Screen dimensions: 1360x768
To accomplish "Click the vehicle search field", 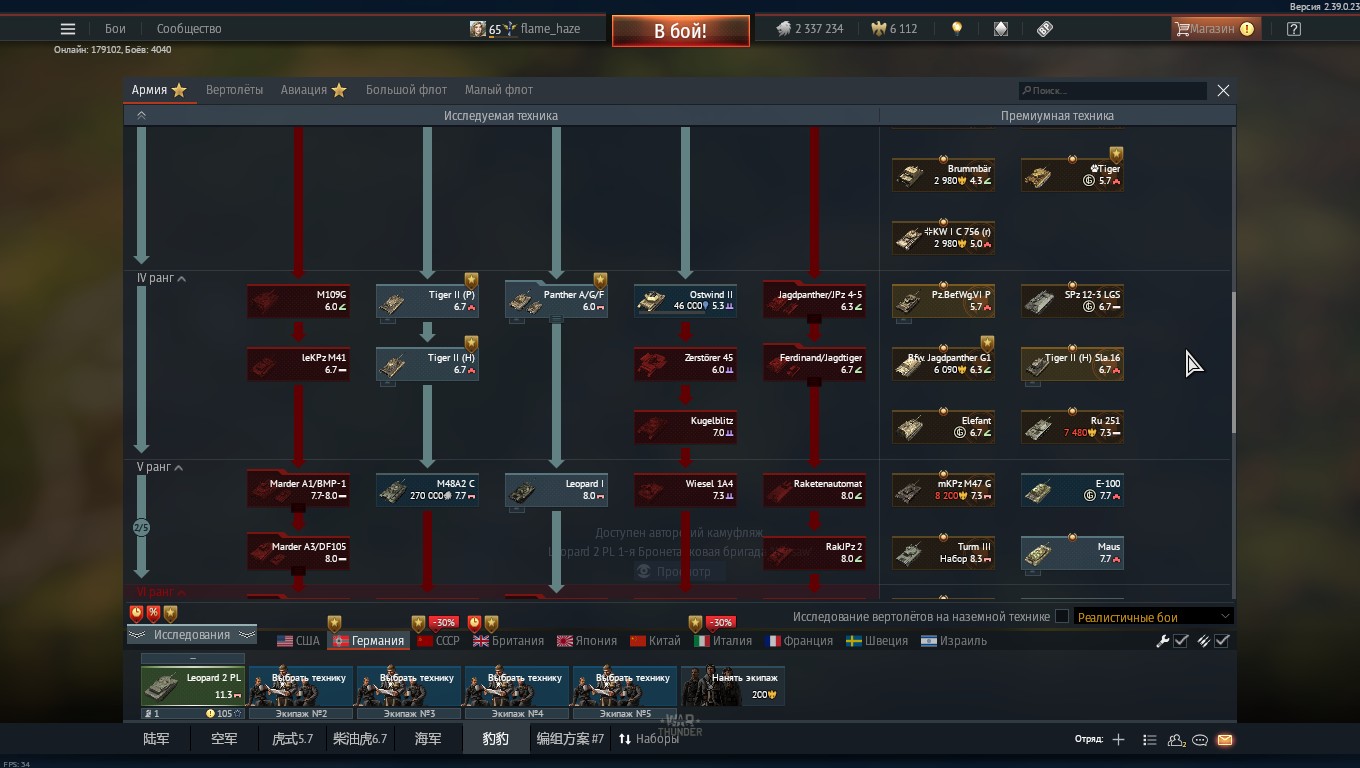I will 1113,91.
